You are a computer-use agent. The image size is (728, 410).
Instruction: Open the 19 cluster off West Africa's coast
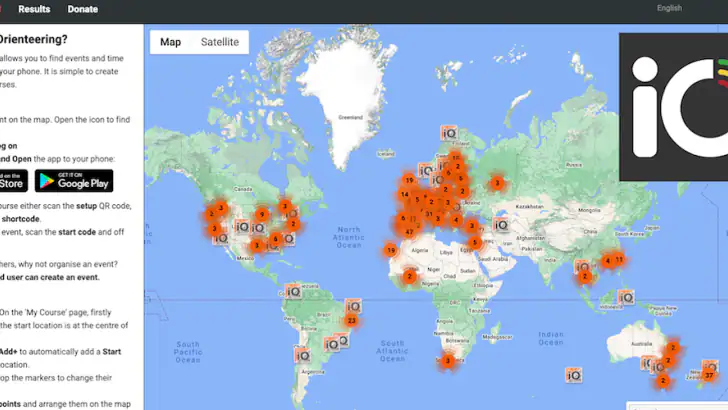391,250
